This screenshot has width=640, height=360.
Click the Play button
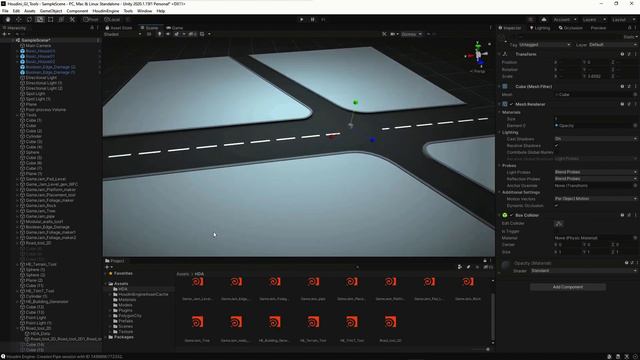tap(302, 19)
